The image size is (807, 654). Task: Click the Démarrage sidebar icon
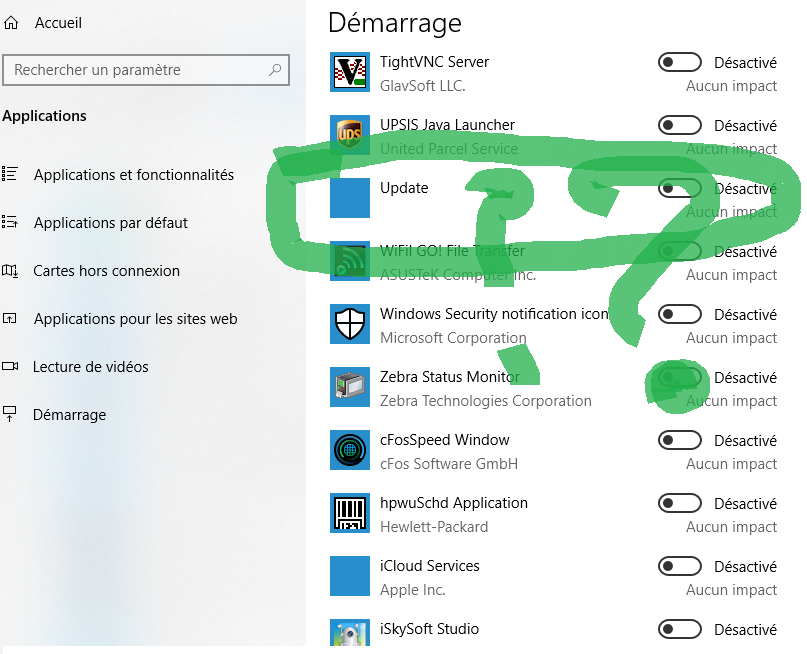coord(10,414)
